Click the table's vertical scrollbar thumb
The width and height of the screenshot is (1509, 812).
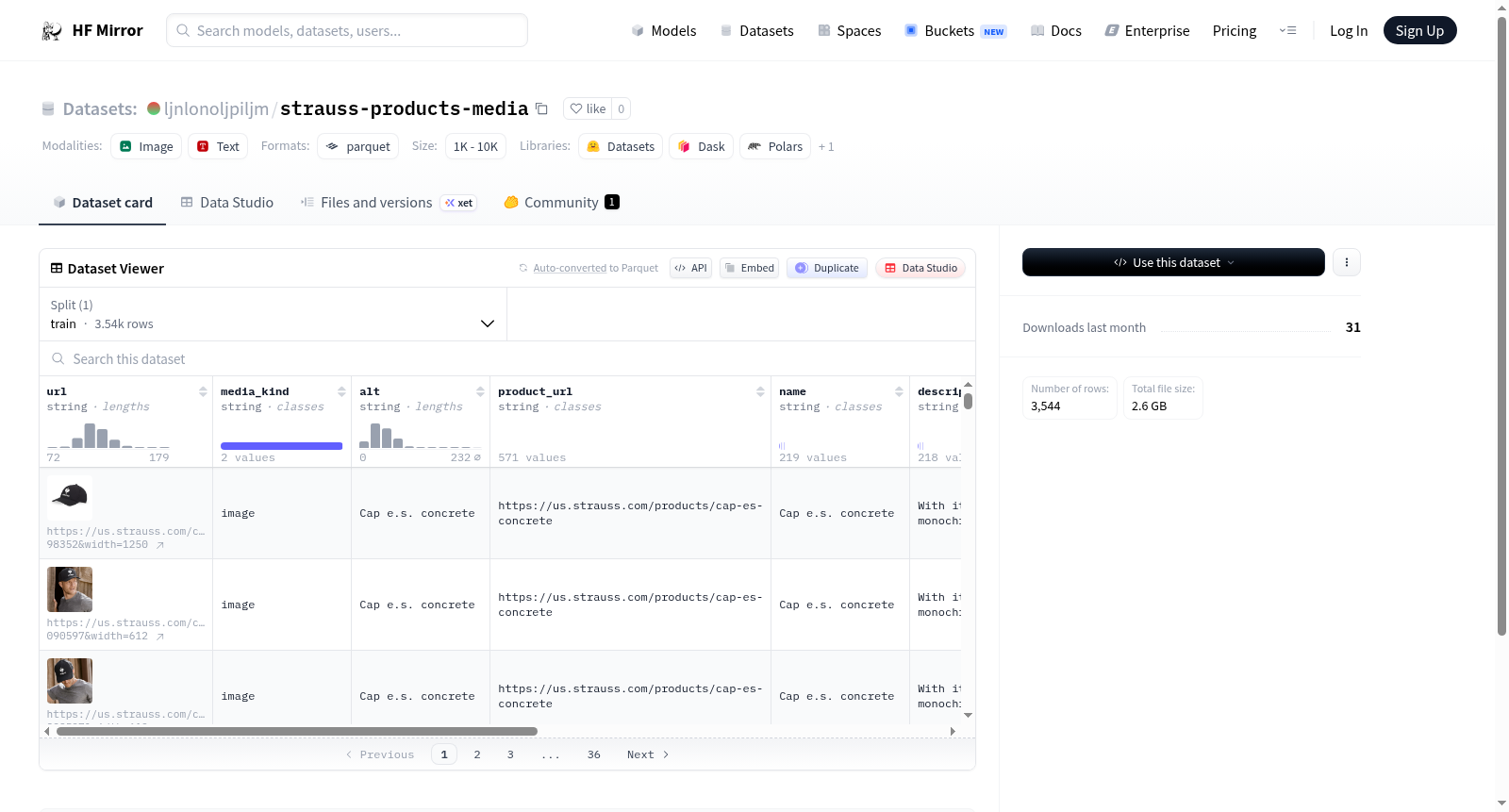968,401
